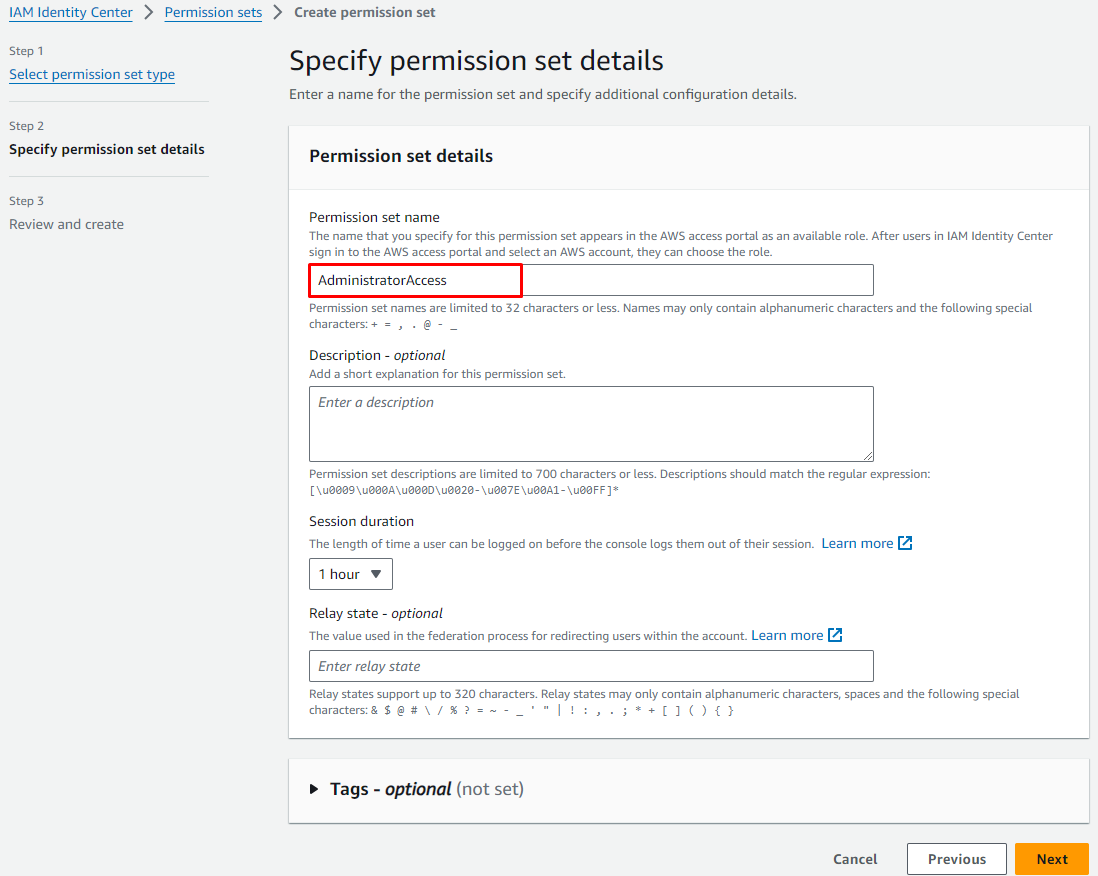Click external link icon beside Session duration Learn more
Image resolution: width=1098 pixels, height=876 pixels.
(905, 544)
